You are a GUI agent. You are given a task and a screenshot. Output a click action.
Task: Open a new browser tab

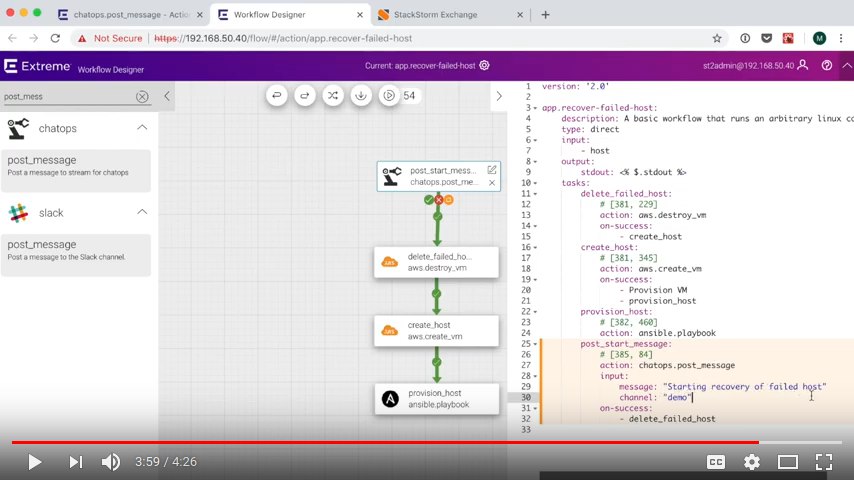click(545, 15)
